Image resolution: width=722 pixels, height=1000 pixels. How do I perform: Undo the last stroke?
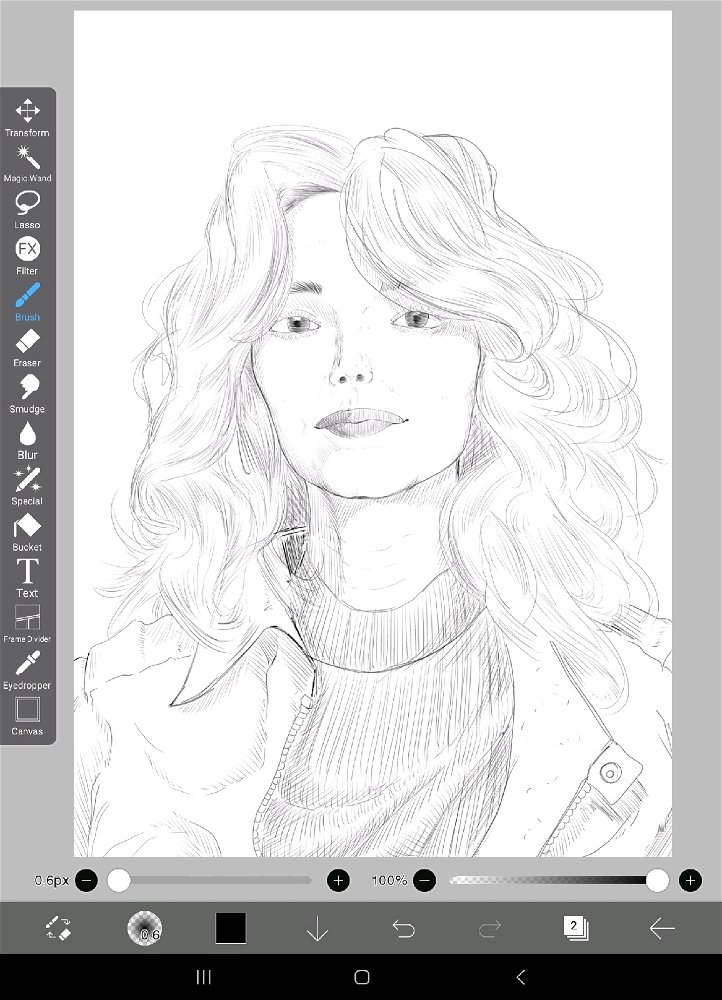[x=403, y=929]
